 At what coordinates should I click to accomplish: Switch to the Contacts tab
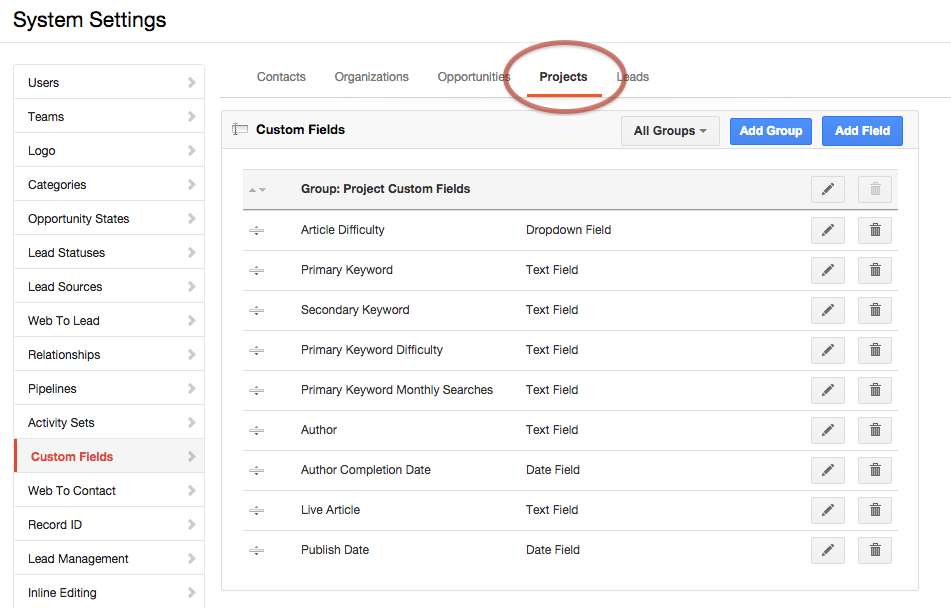tap(281, 77)
